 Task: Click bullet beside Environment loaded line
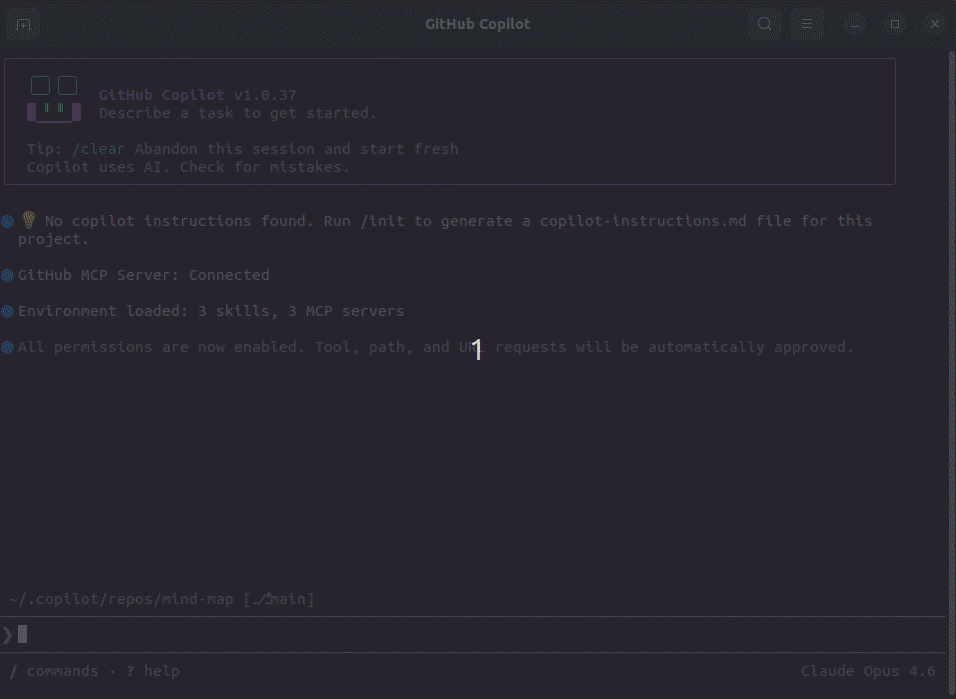pyautogui.click(x=7, y=311)
